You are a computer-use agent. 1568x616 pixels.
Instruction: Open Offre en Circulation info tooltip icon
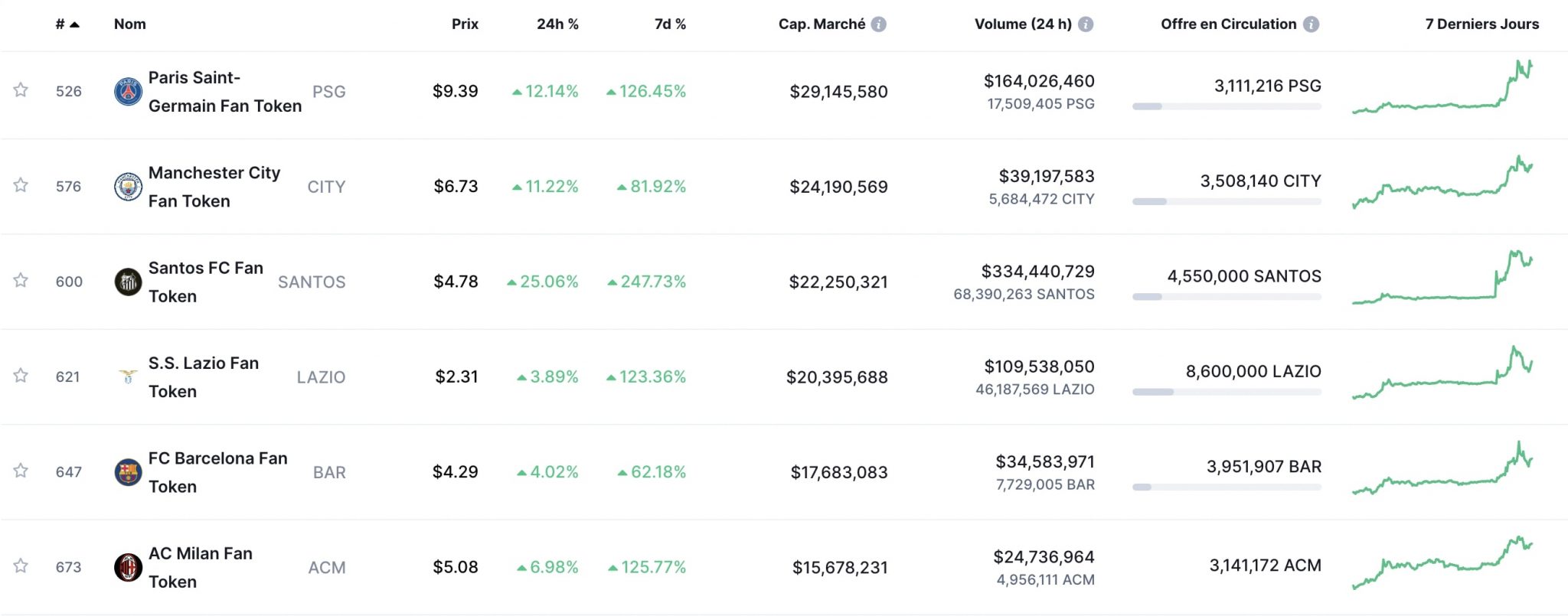click(1312, 24)
